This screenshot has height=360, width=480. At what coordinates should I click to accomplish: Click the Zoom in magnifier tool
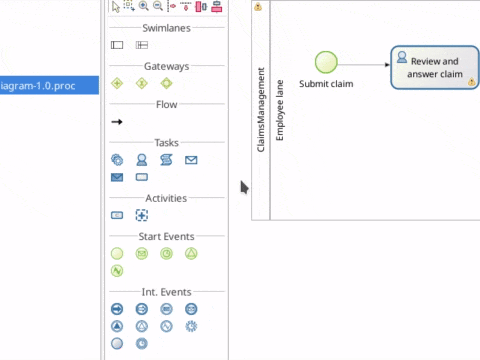pyautogui.click(x=144, y=6)
